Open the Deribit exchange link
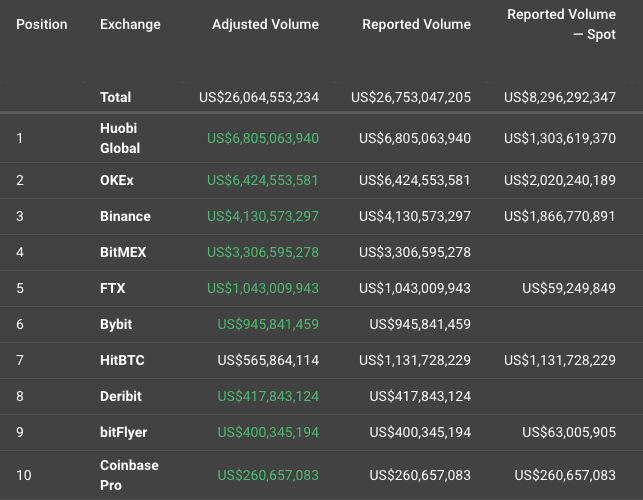This screenshot has height=500, width=643. [121, 397]
